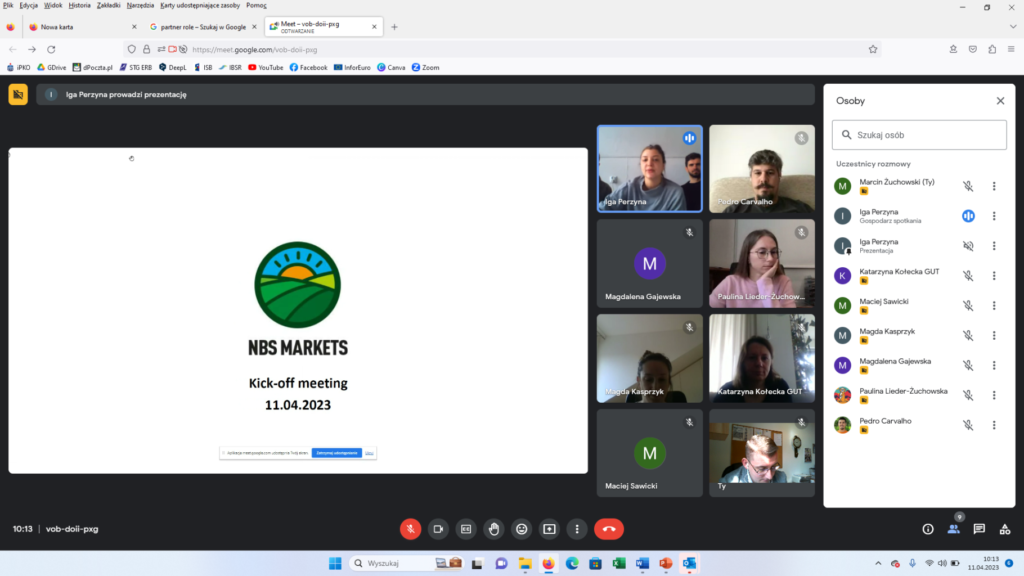Go back in browser history
This screenshot has width=1024, height=576.
12,49
